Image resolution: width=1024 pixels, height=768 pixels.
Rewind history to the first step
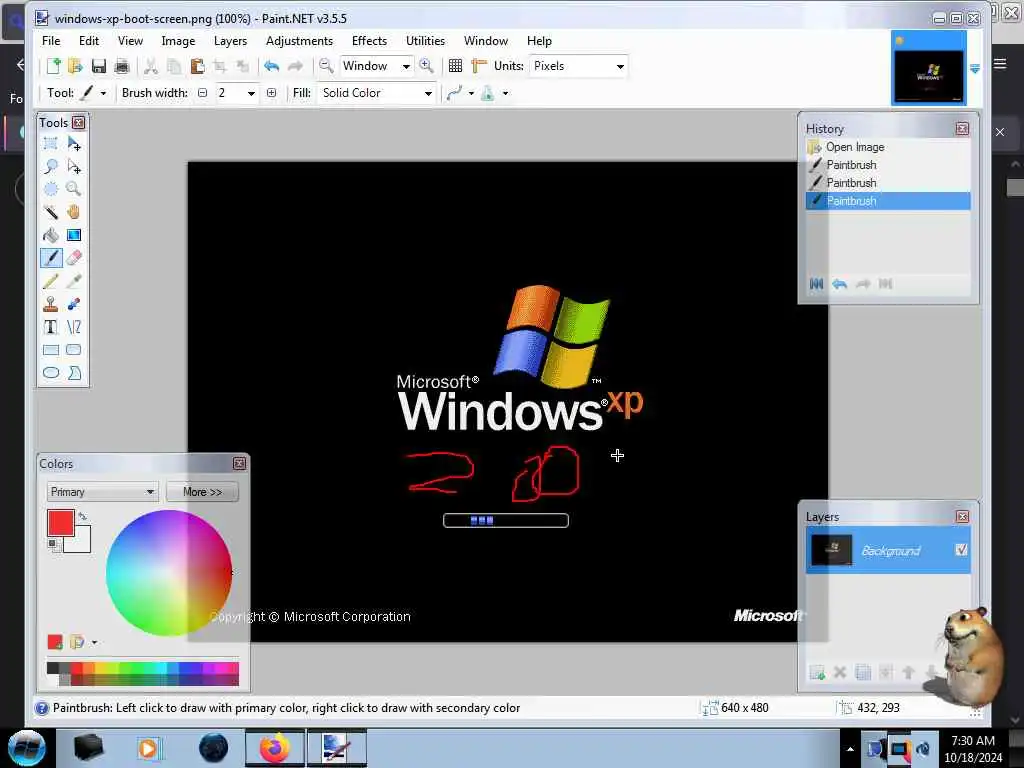(x=816, y=283)
